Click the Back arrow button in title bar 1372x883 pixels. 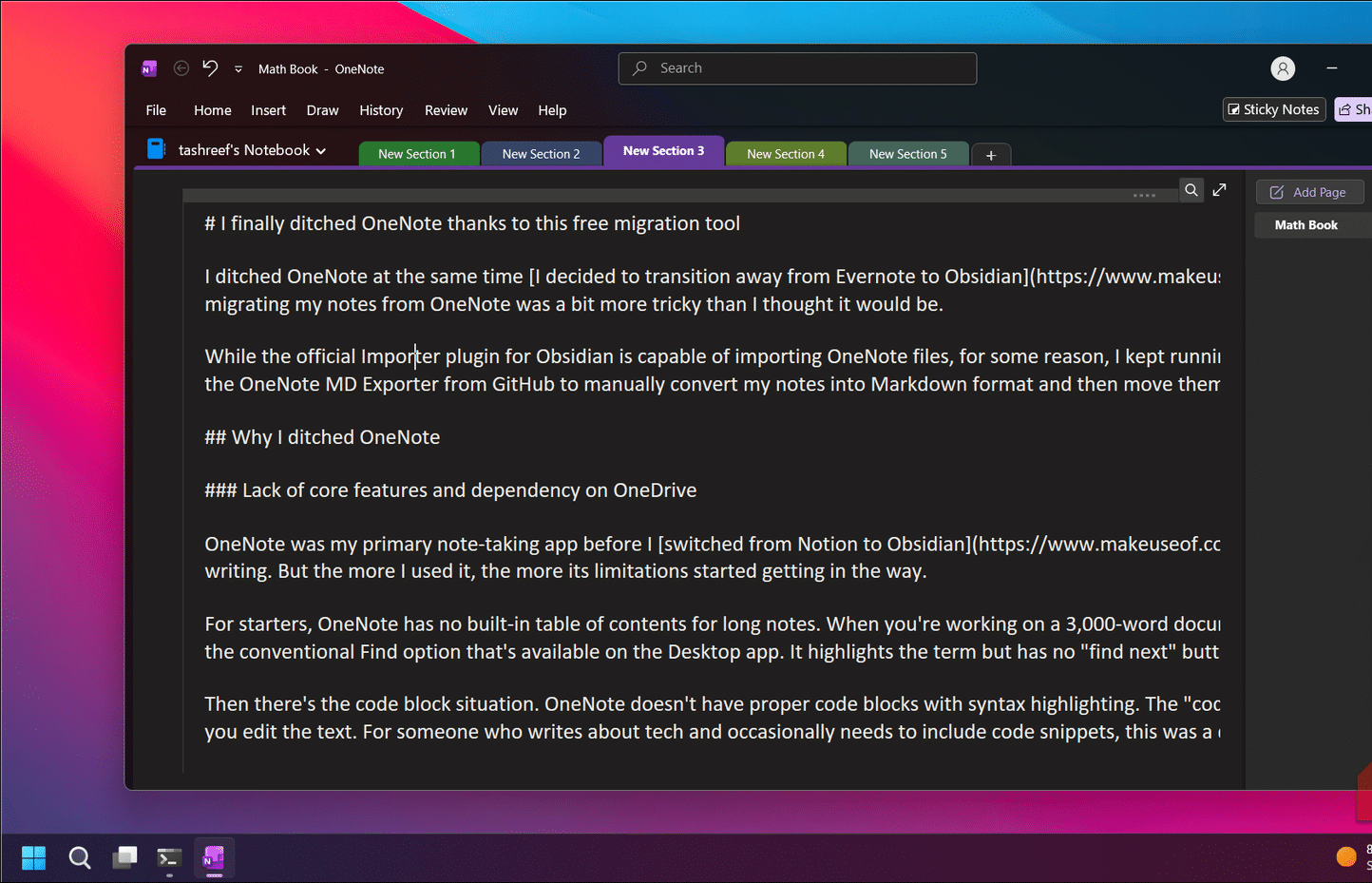181,68
